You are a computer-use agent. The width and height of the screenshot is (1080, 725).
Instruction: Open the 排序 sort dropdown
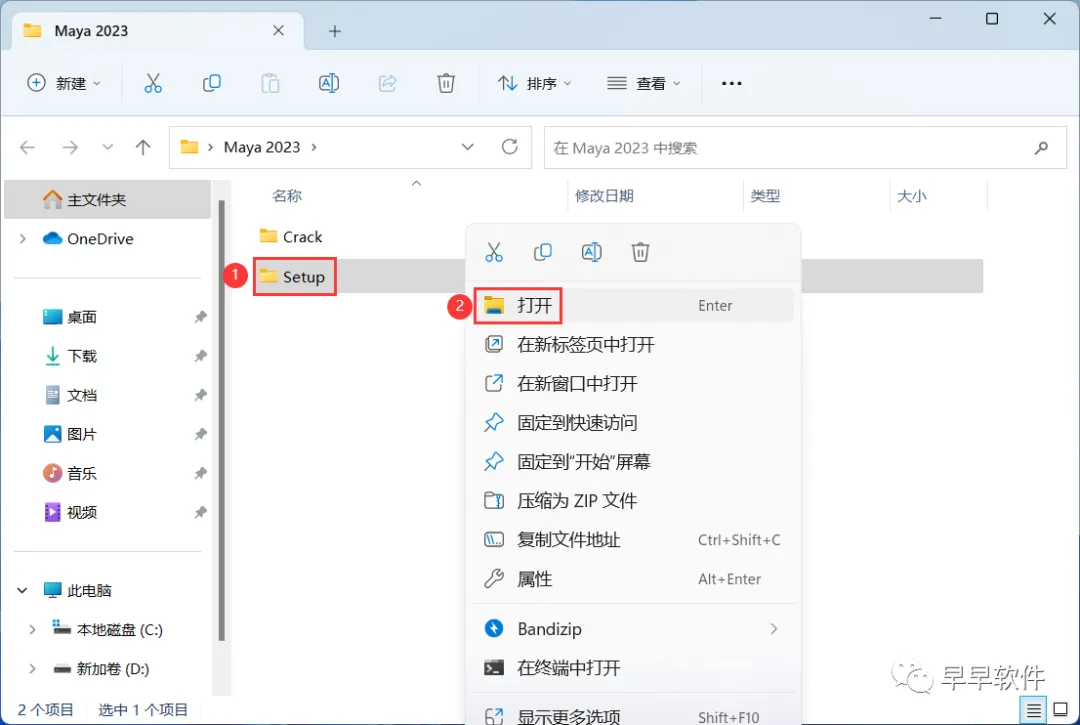(x=534, y=83)
